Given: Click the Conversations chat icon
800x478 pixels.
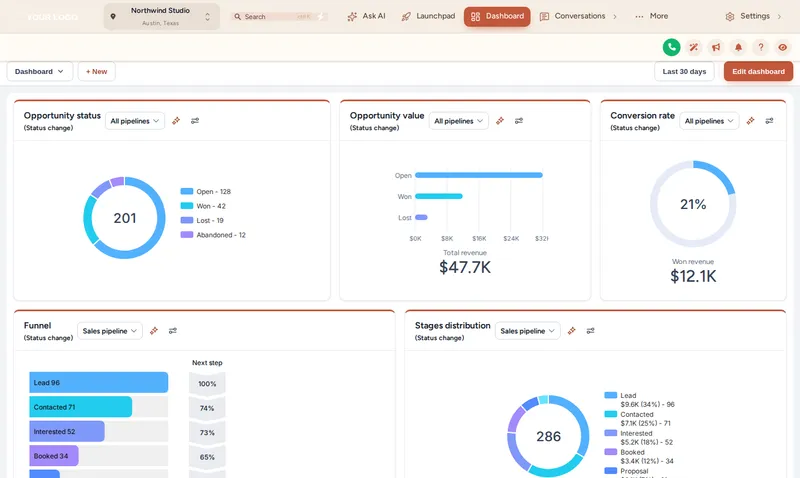Looking at the screenshot, I should click(544, 17).
